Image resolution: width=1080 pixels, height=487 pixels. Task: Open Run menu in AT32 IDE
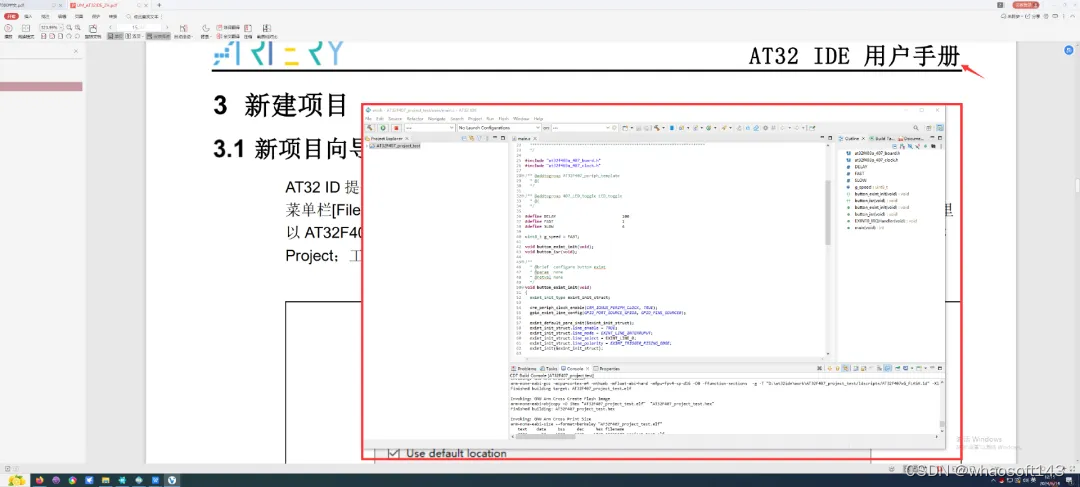tap(490, 118)
